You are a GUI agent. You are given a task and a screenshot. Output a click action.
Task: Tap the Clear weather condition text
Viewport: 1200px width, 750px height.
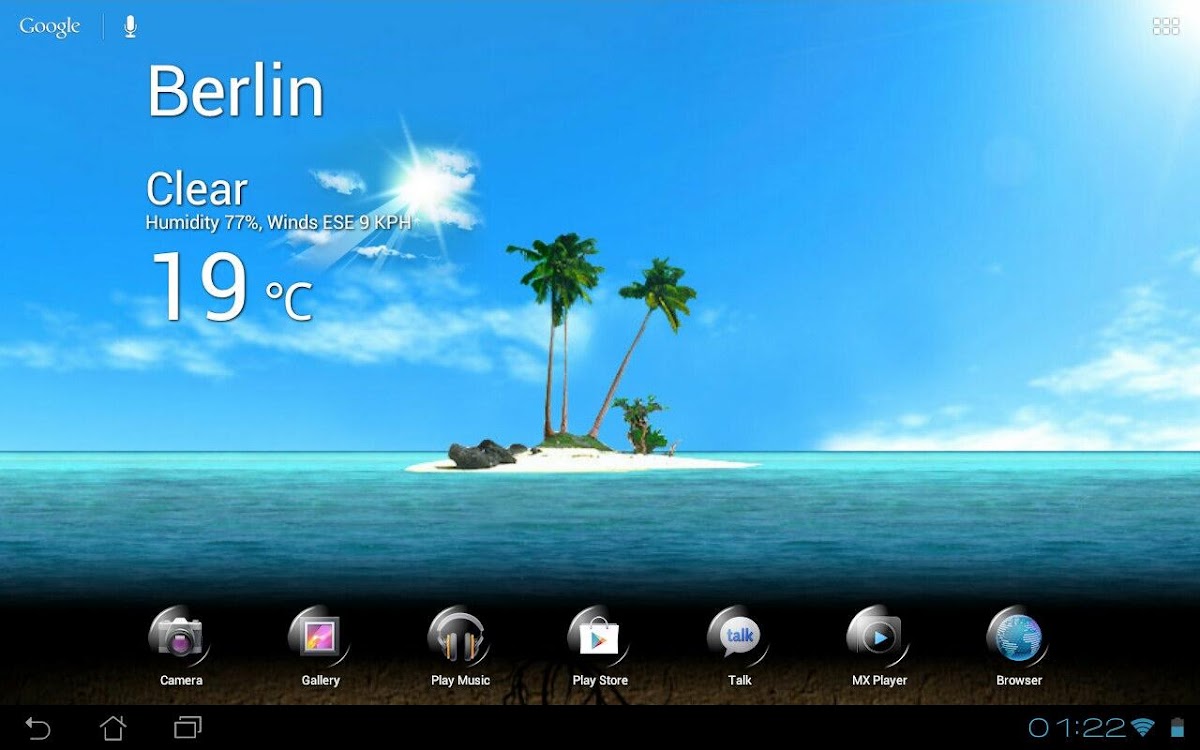[x=197, y=189]
